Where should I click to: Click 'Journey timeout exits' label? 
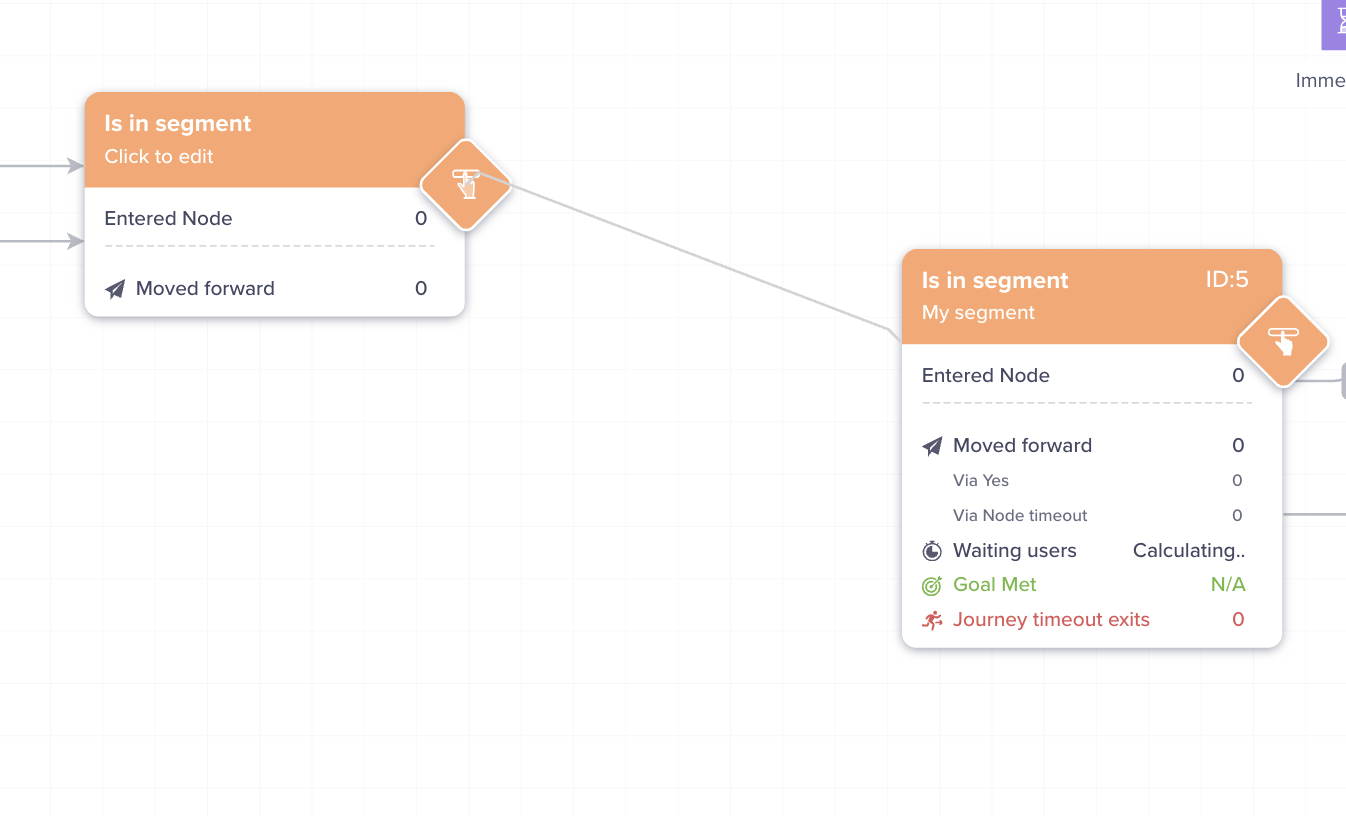(1051, 620)
